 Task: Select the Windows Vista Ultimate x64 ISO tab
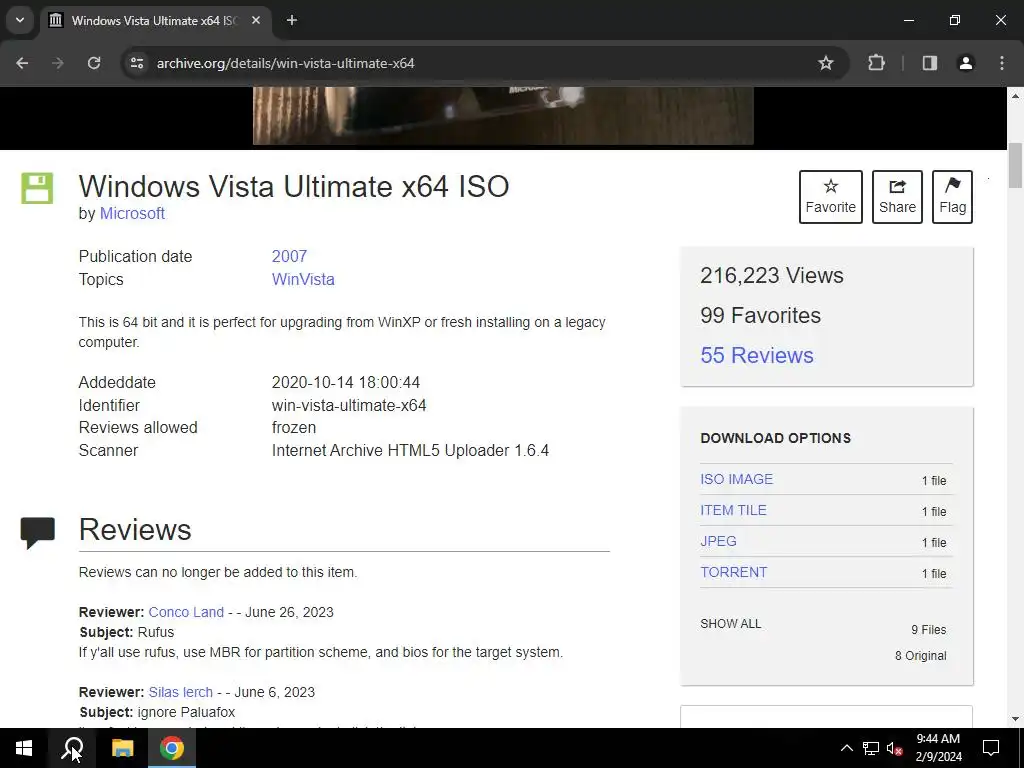click(x=153, y=20)
